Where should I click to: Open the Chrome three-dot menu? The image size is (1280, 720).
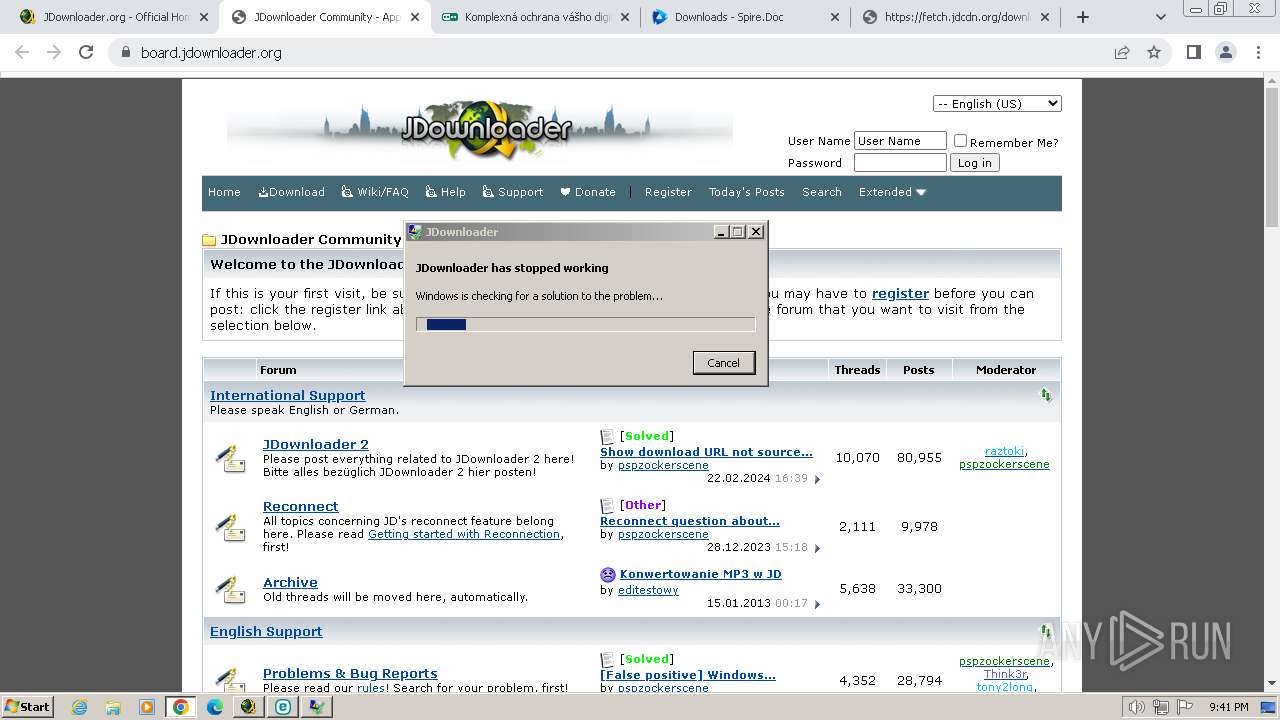tap(1257, 52)
